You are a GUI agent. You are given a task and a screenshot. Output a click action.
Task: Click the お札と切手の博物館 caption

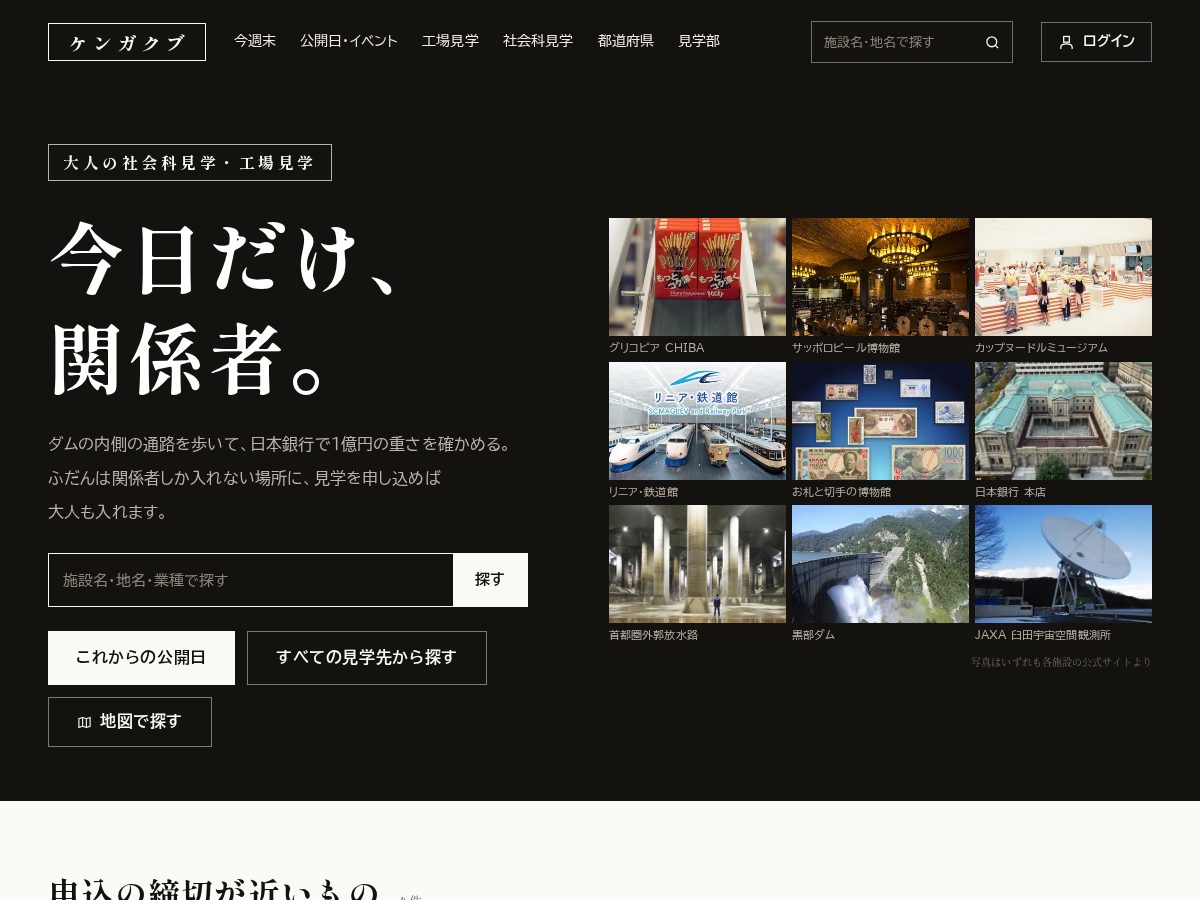841,492
